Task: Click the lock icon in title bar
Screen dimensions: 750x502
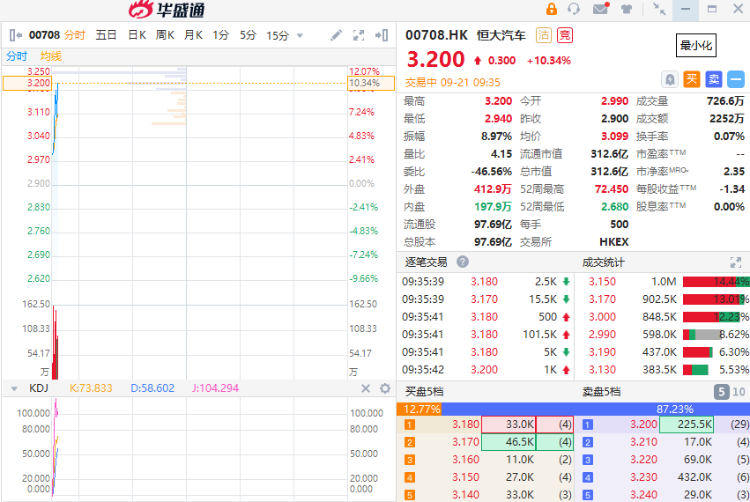Action: (551, 9)
